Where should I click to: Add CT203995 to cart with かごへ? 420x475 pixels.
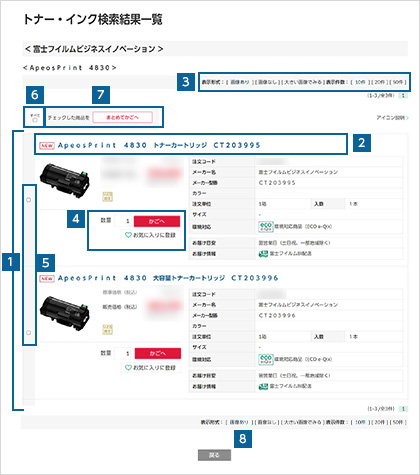[157, 221]
